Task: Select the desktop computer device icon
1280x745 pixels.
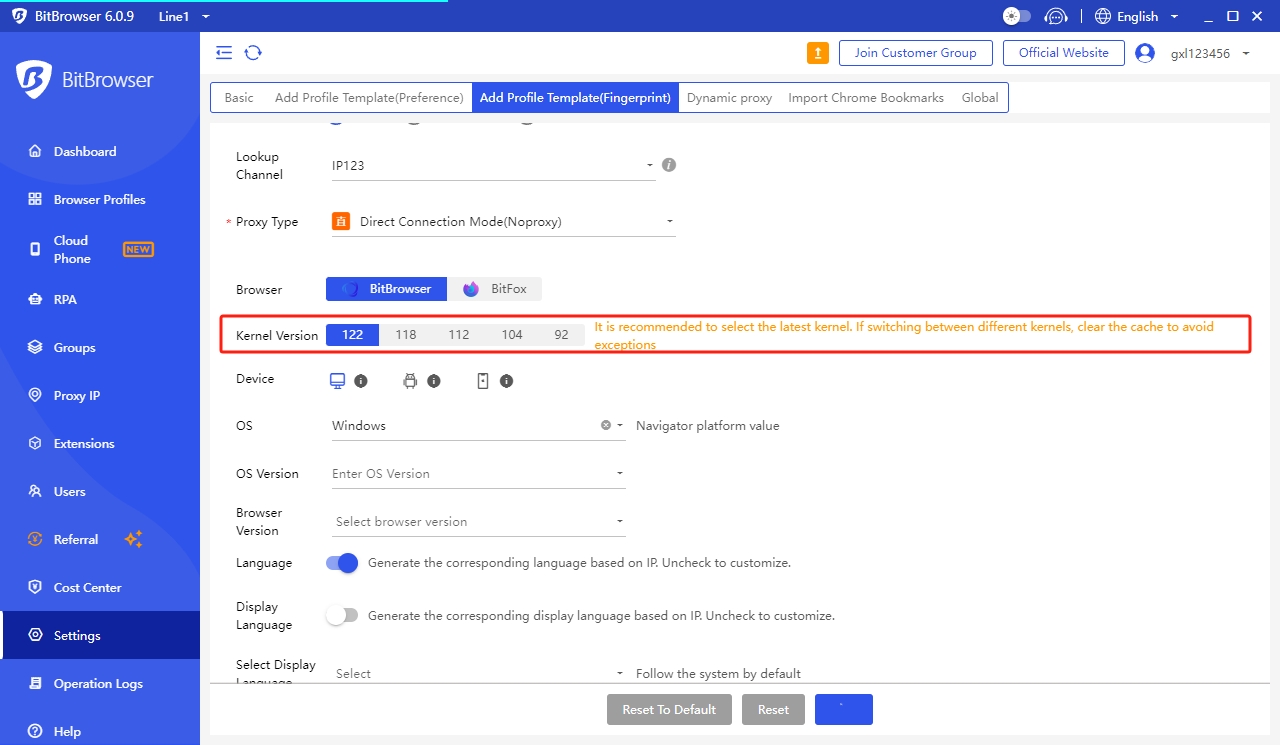Action: pos(338,381)
